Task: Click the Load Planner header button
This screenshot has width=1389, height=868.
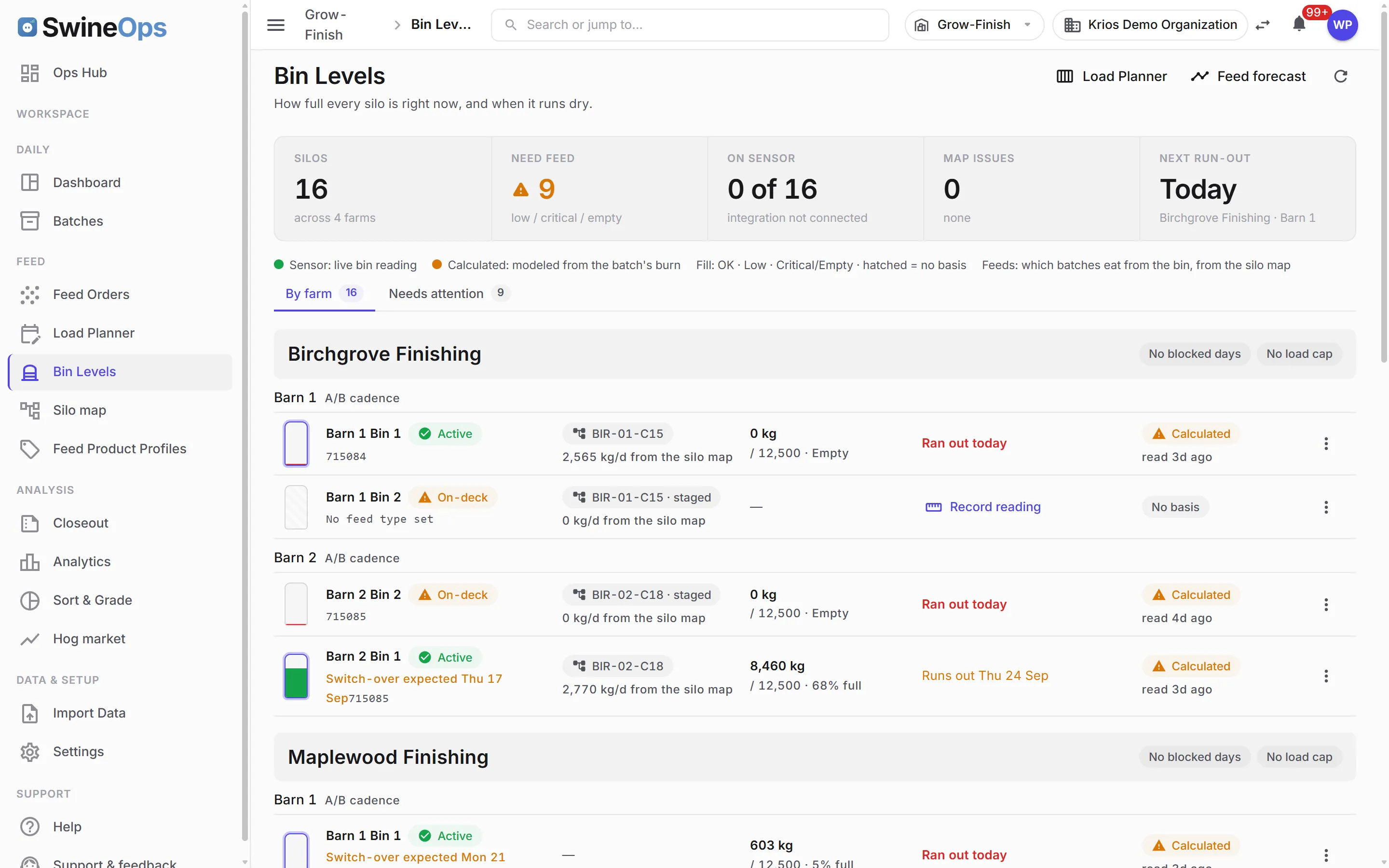Action: 1111,76
